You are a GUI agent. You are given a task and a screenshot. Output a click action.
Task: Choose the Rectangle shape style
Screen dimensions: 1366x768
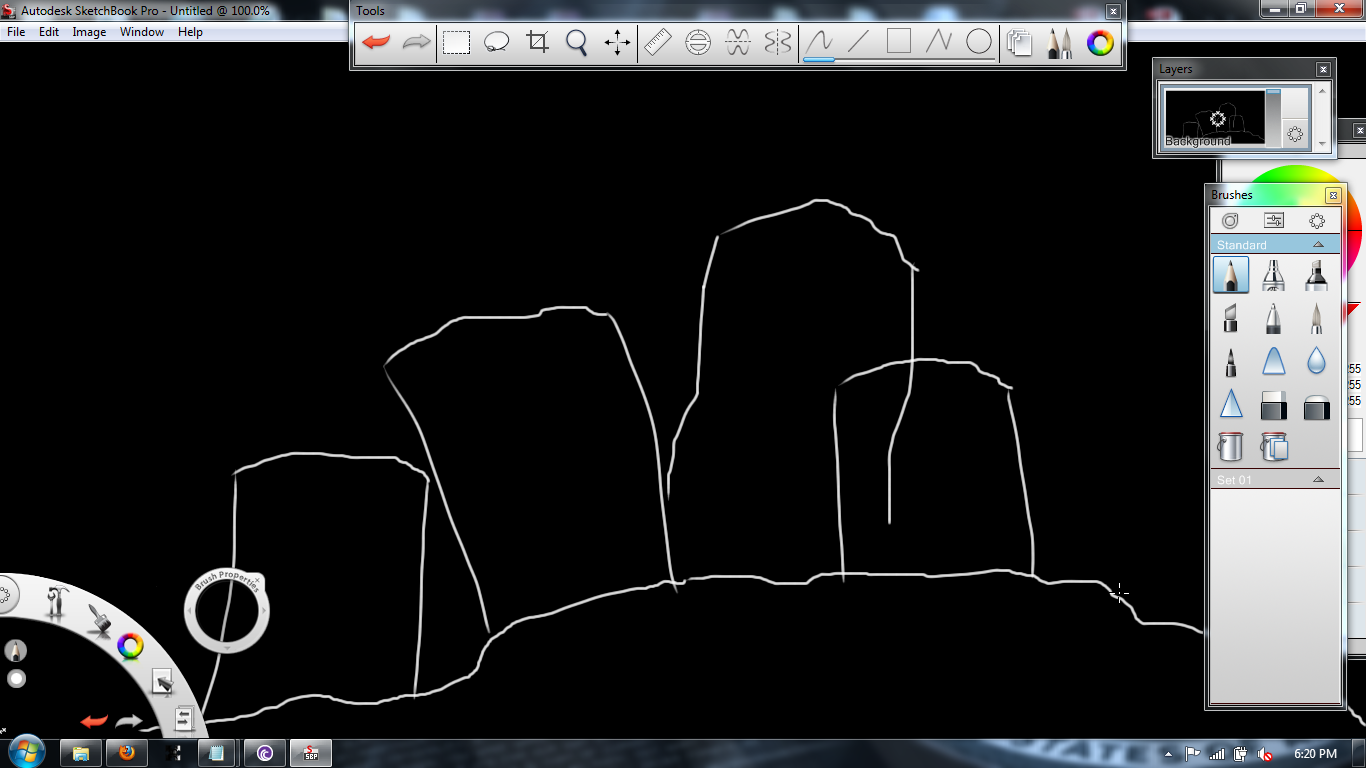[x=899, y=43]
